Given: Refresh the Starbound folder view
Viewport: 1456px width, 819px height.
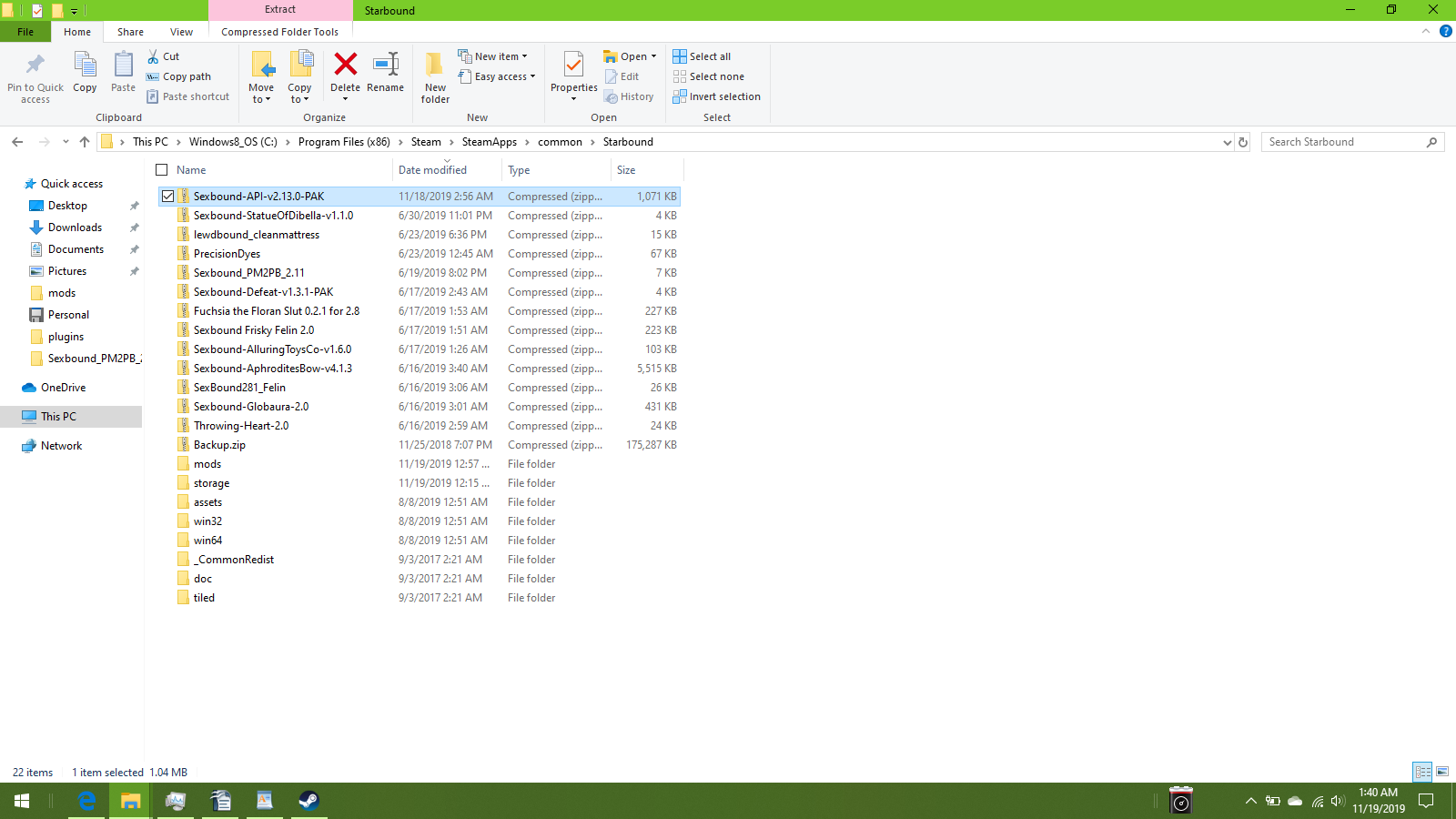Looking at the screenshot, I should coord(1243,142).
